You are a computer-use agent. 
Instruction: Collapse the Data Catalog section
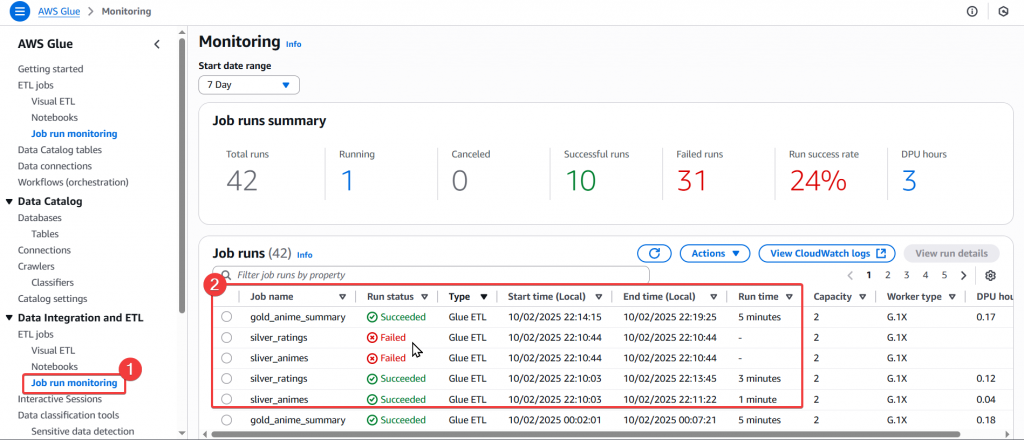[9, 201]
